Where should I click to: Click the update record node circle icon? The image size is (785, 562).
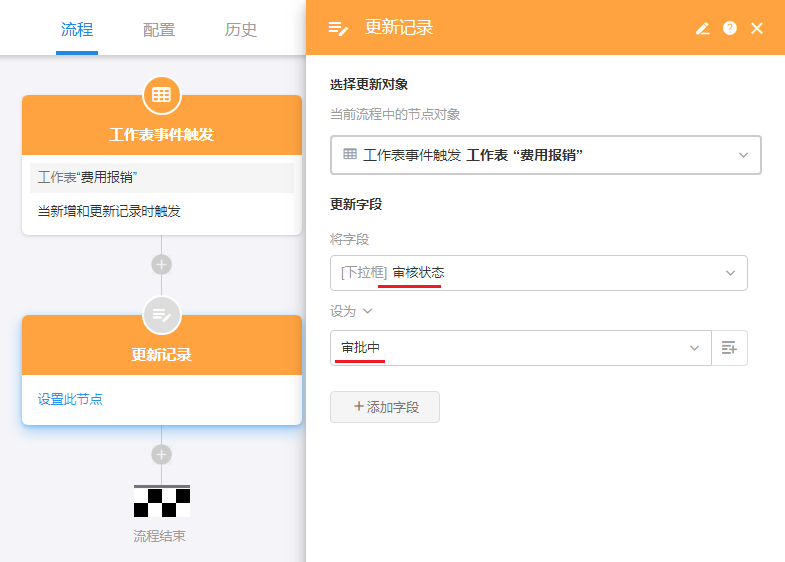tap(161, 315)
